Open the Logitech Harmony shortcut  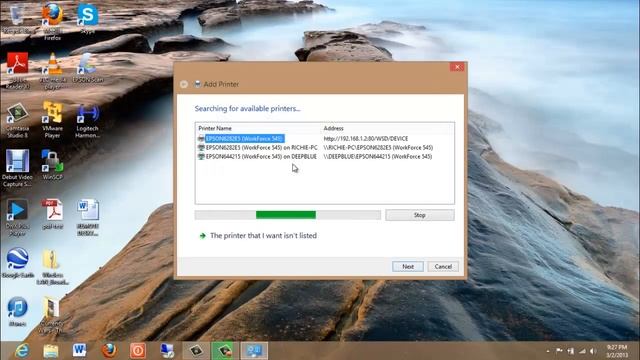pyautogui.click(x=87, y=121)
